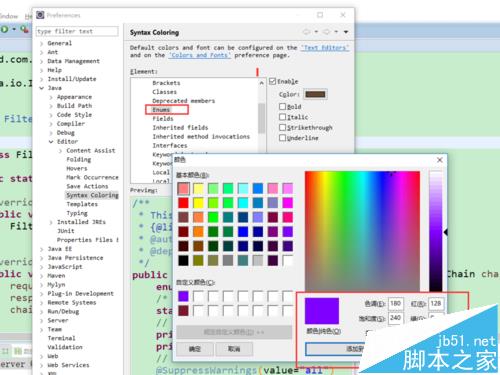Select Inherited method invocations element
The height and width of the screenshot is (375, 500).
point(201,136)
